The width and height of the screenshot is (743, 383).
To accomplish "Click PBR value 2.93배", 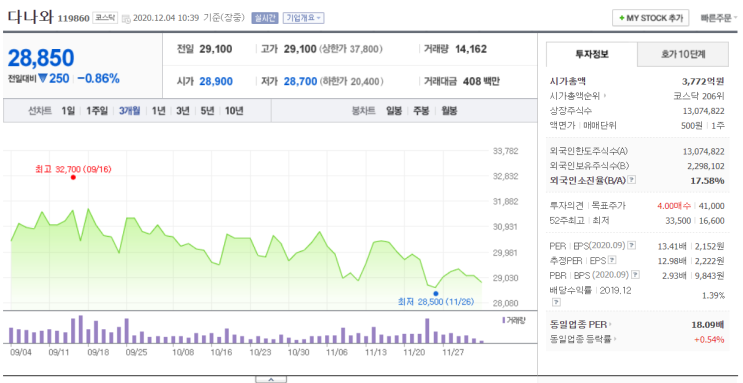I will point(675,275).
